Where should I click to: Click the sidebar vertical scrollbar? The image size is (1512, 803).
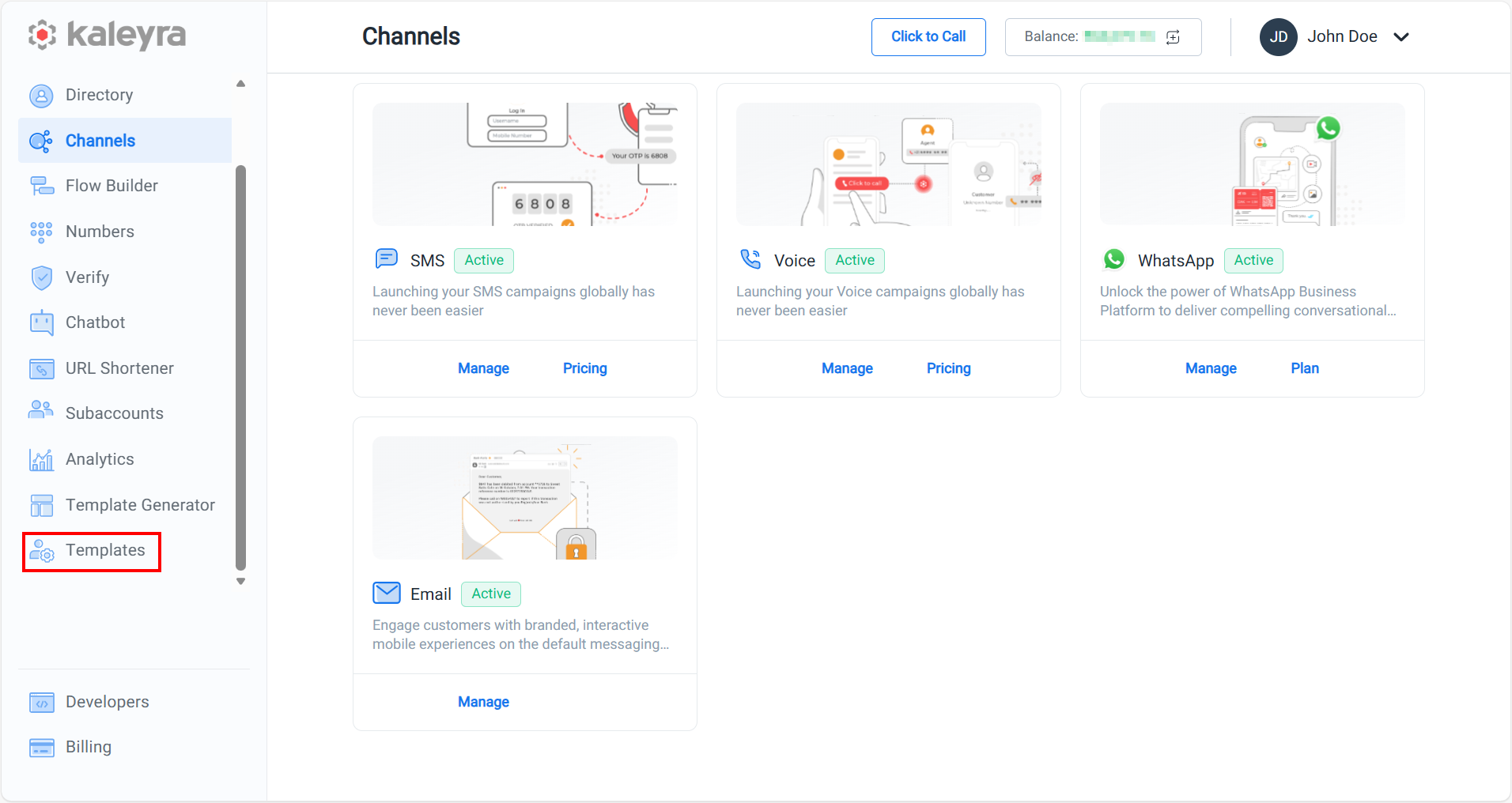(240, 368)
